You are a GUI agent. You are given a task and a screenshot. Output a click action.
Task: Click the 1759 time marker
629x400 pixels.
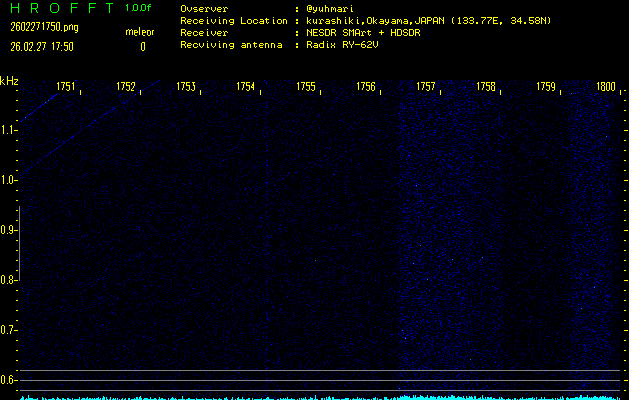point(546,87)
